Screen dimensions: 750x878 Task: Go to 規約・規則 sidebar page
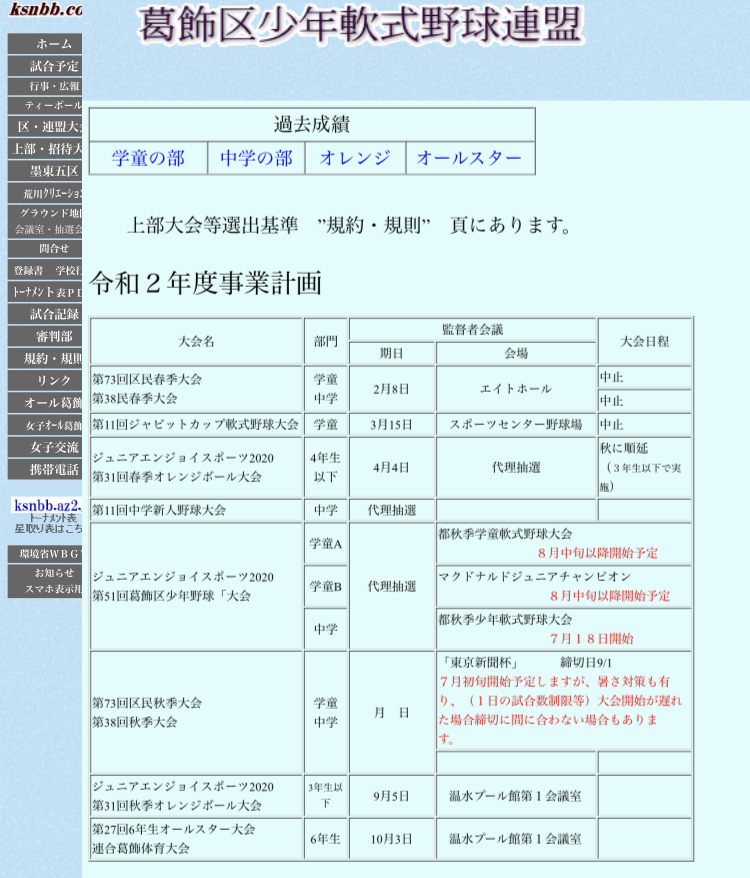45,358
